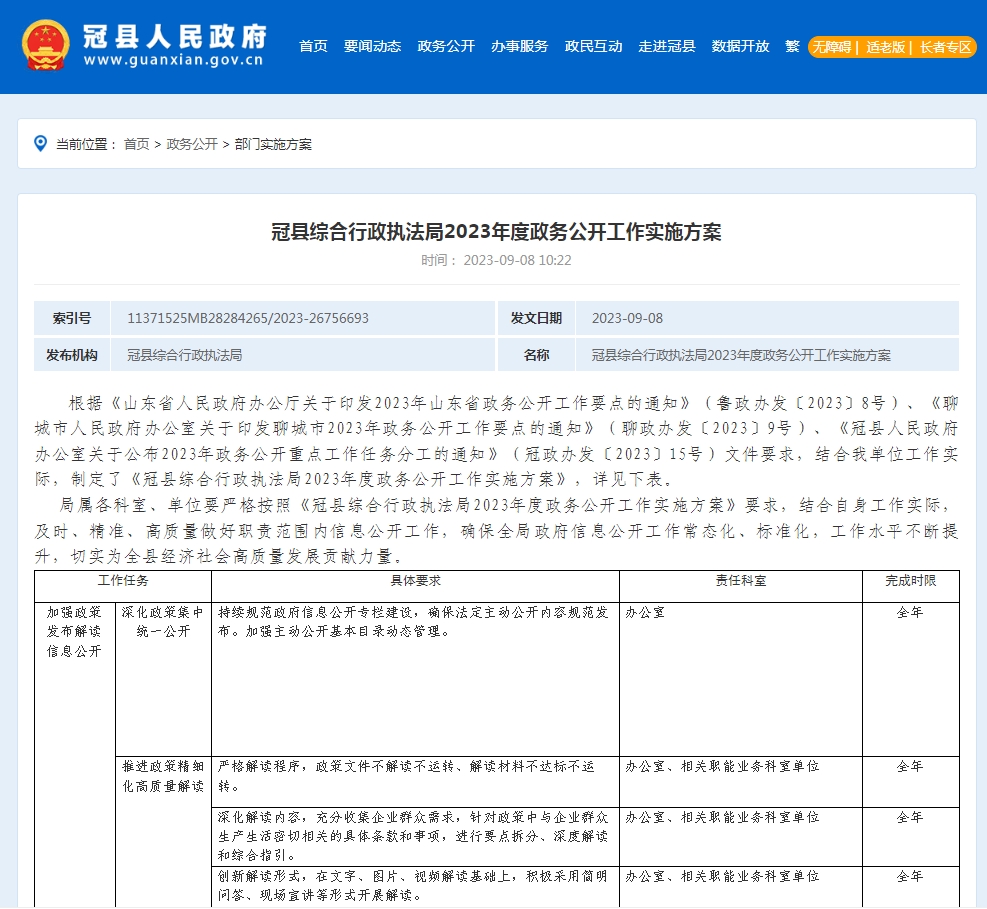Click the 深化解读内容 requirement cell
Image resolution: width=987 pixels, height=909 pixels.
[x=414, y=836]
